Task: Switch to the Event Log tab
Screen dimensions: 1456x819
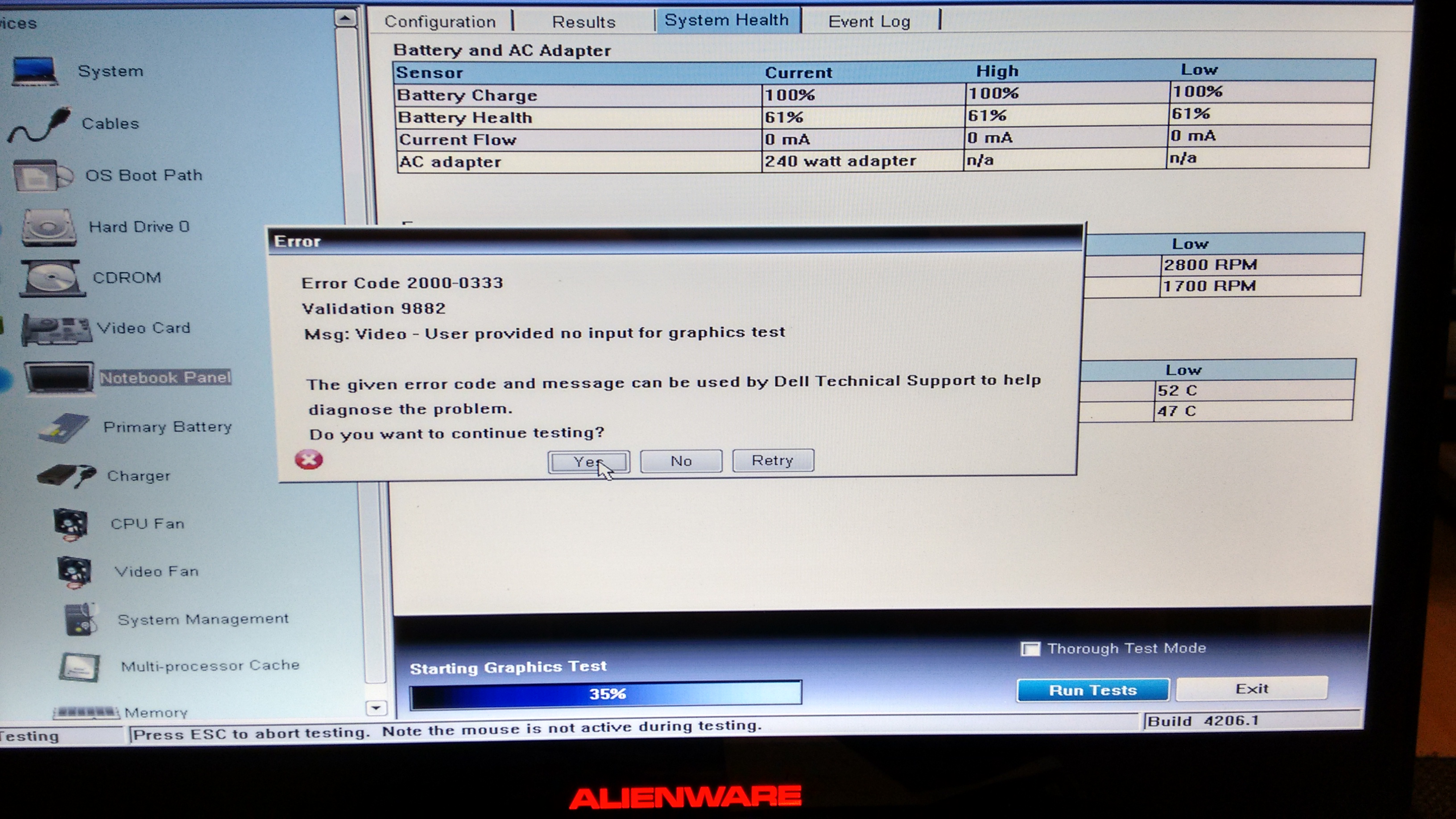Action: (869, 22)
